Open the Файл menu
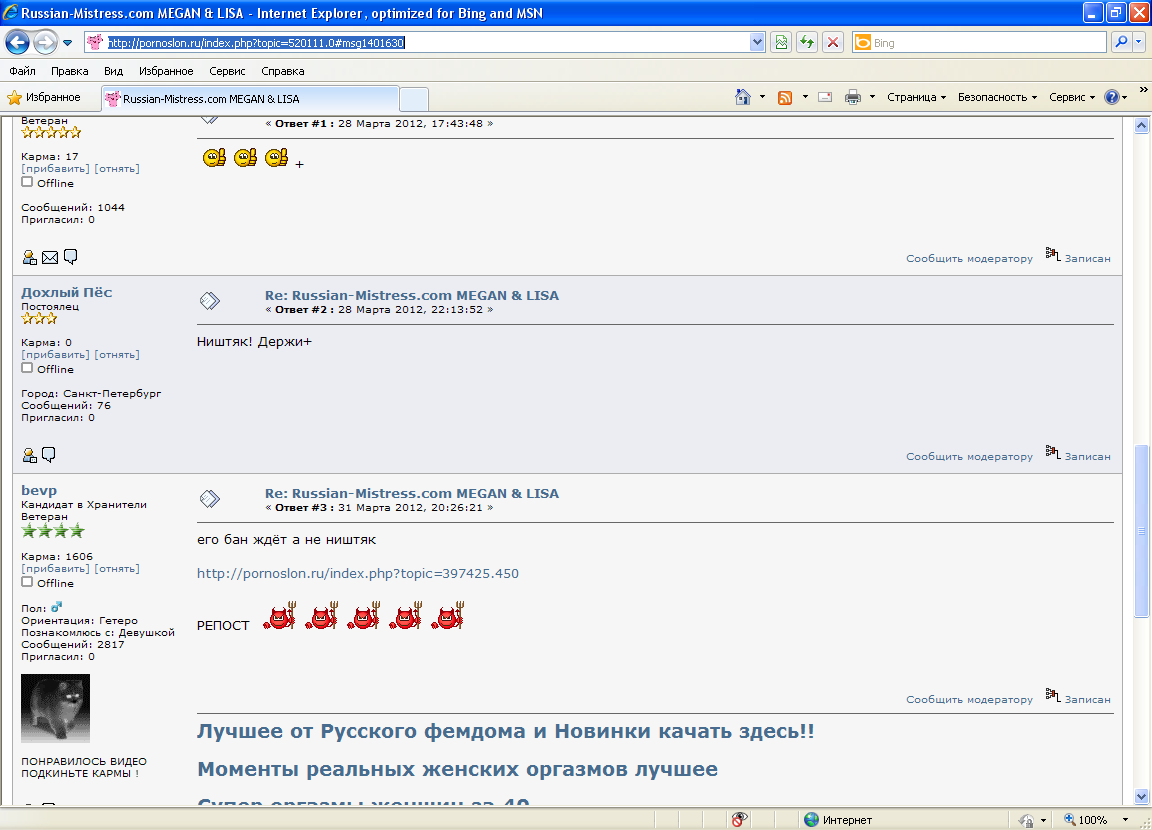 point(22,71)
